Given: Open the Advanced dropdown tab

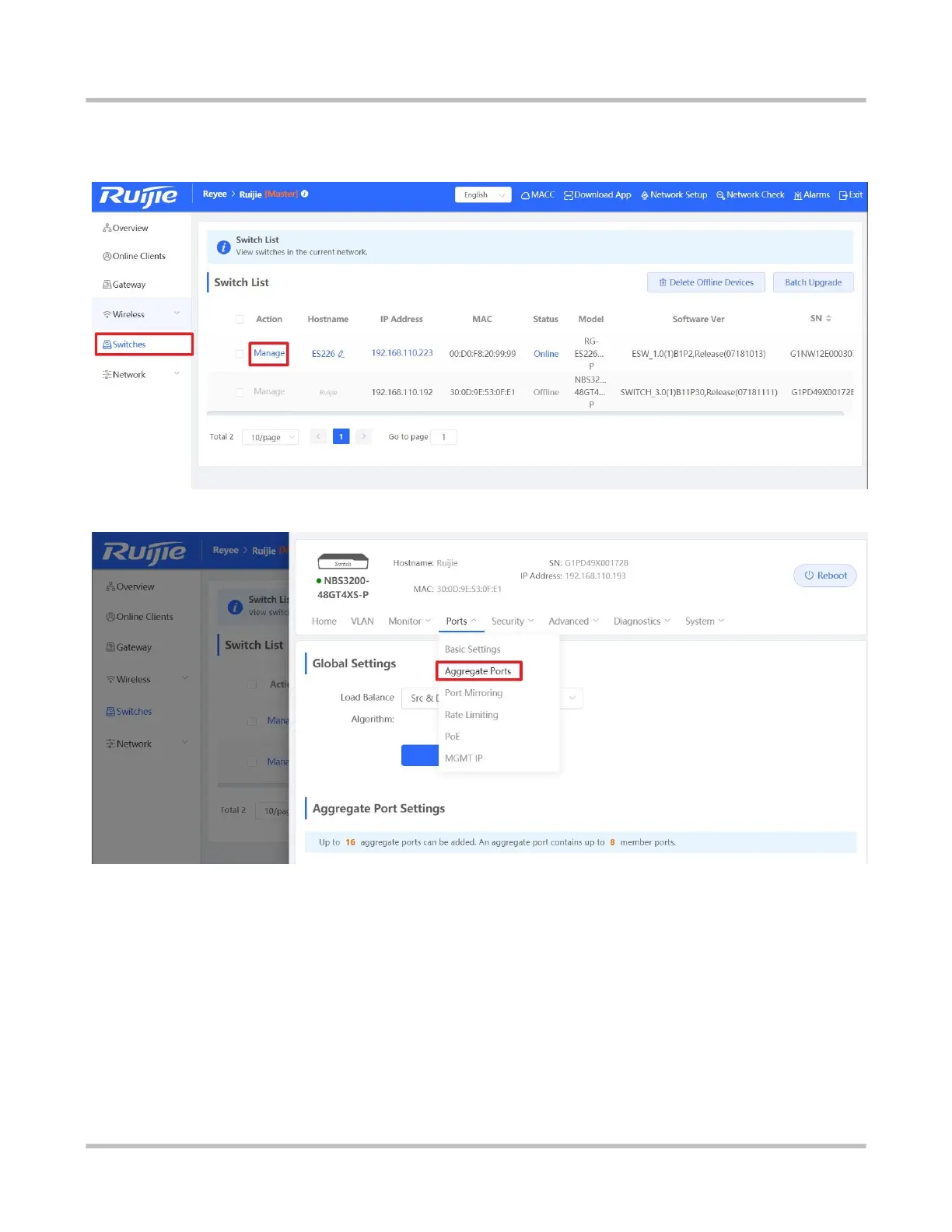Looking at the screenshot, I should click(573, 621).
